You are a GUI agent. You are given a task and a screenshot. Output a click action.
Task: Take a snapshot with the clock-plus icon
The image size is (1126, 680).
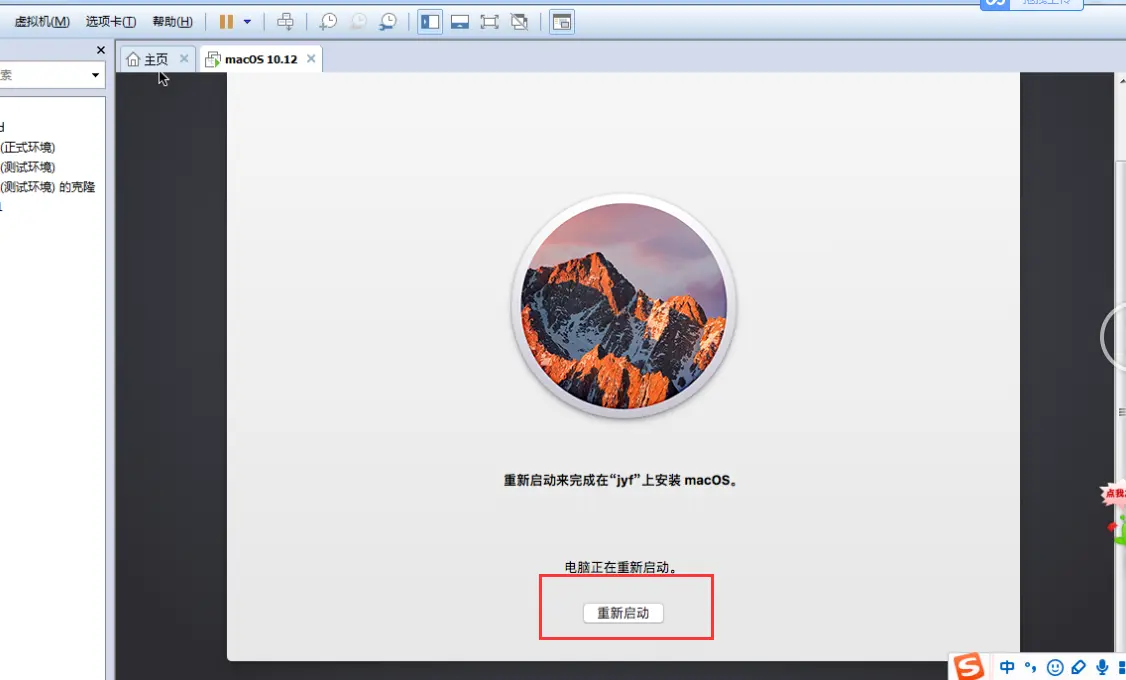328,22
